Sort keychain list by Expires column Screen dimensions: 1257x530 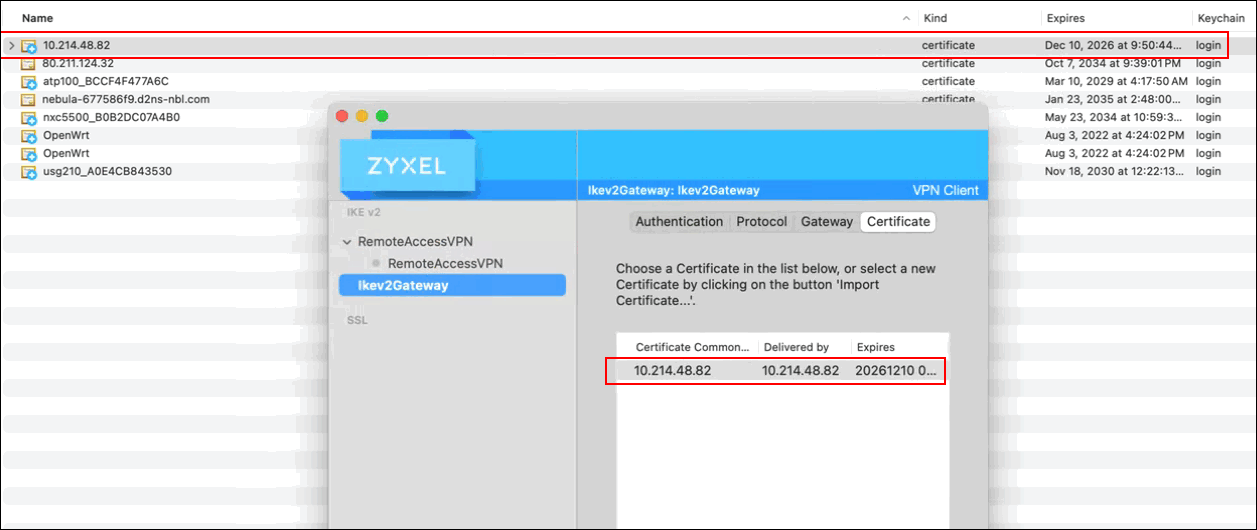1065,18
